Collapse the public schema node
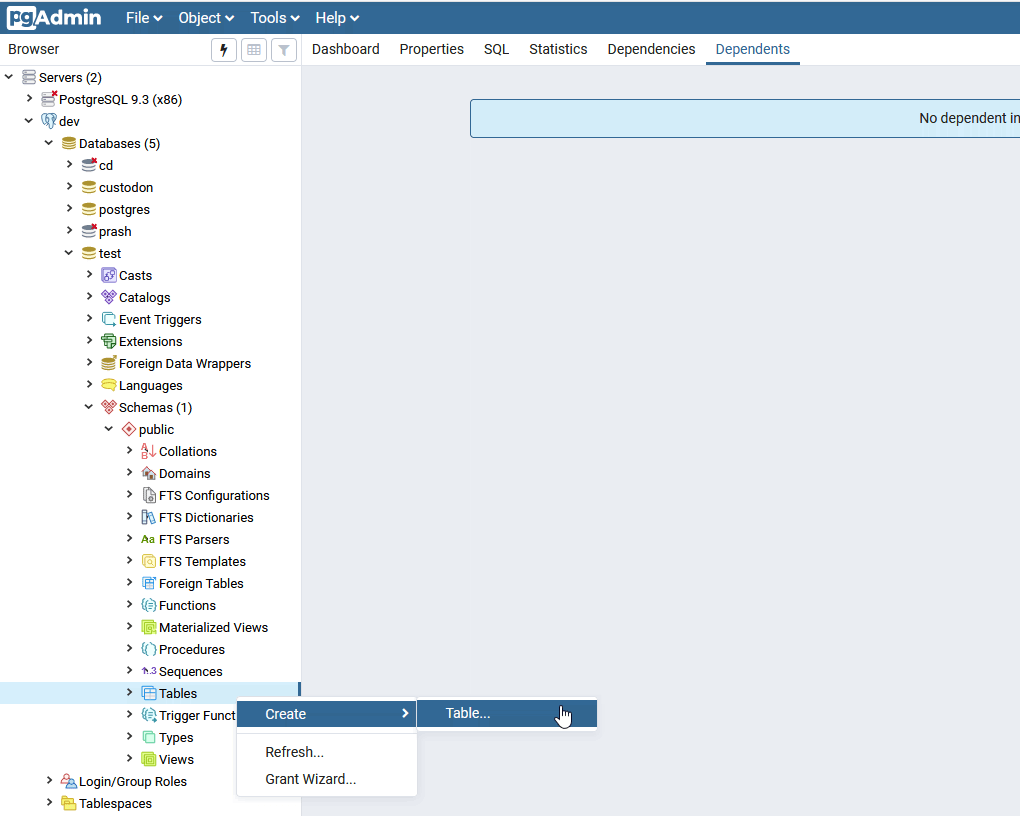 click(x=109, y=429)
